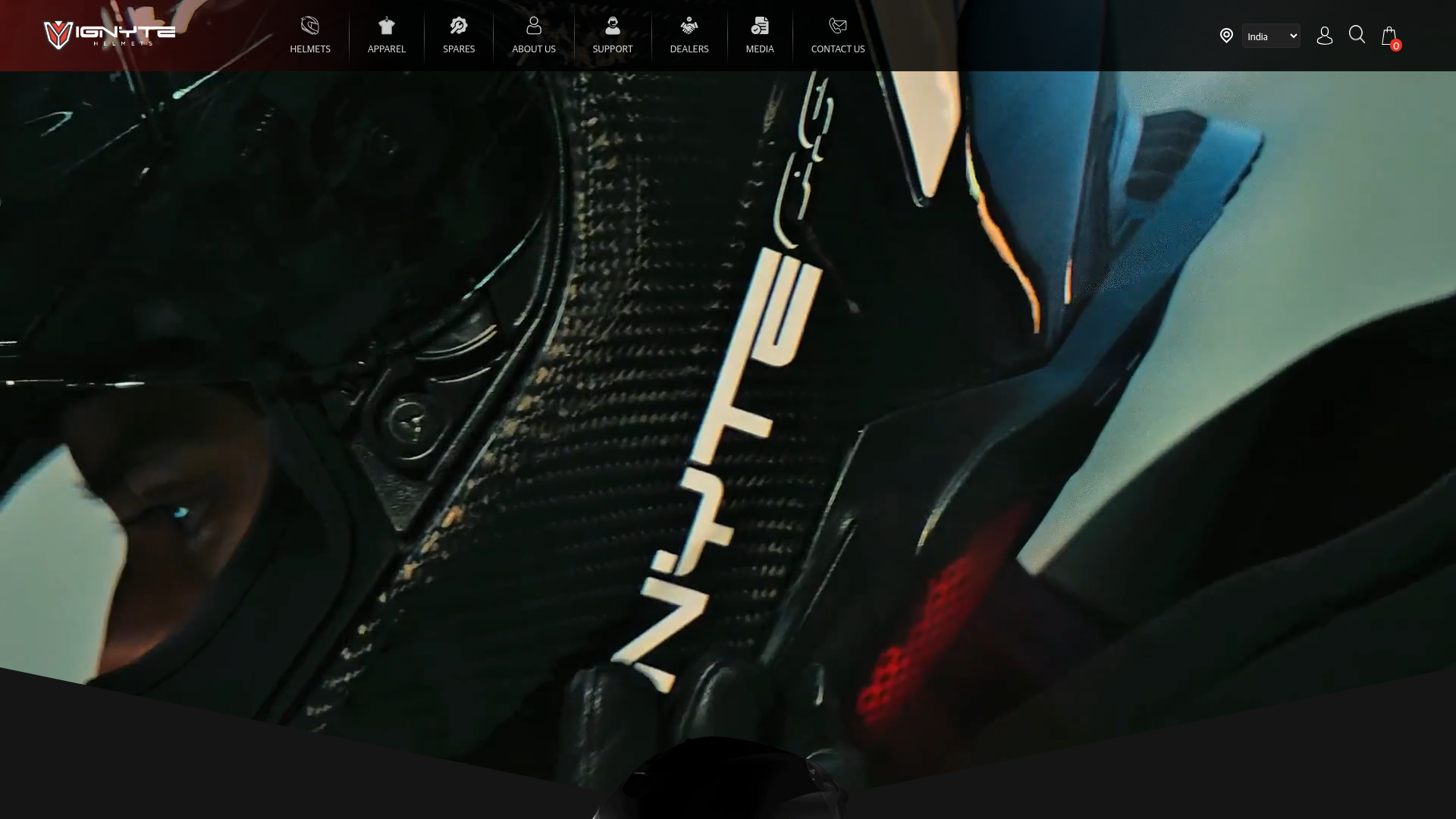The height and width of the screenshot is (819, 1456).
Task: Open the Media menu item
Action: coord(760,49)
